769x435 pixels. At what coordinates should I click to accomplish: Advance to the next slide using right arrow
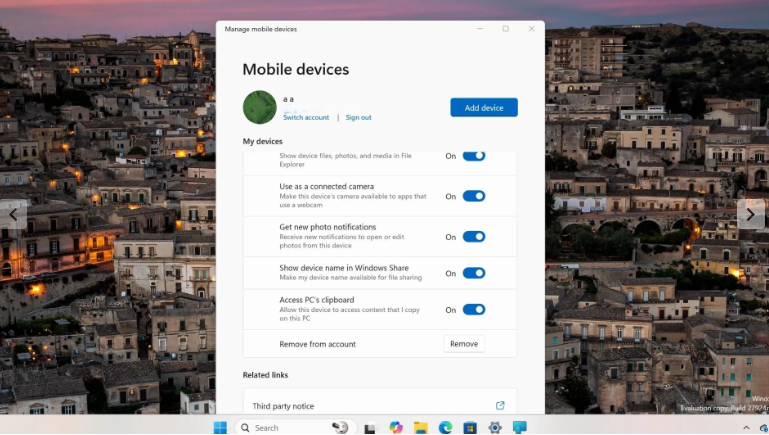[x=751, y=214]
